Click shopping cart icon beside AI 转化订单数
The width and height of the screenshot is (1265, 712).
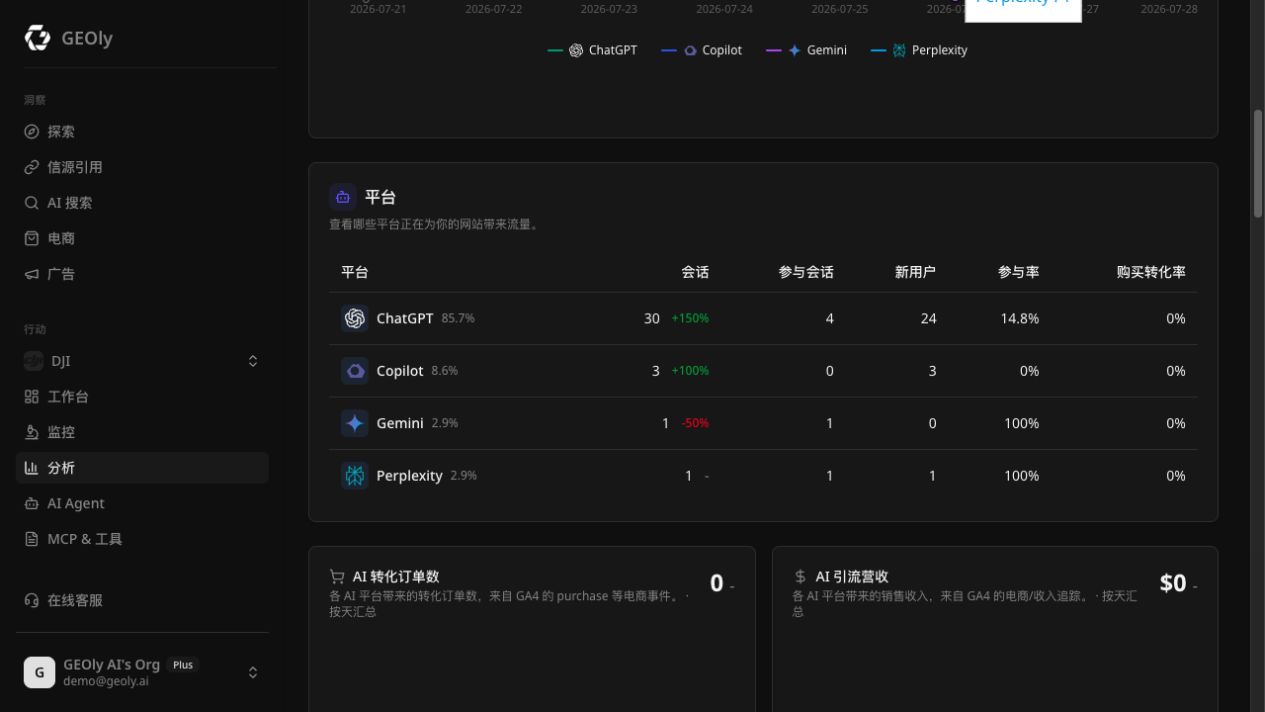point(337,577)
